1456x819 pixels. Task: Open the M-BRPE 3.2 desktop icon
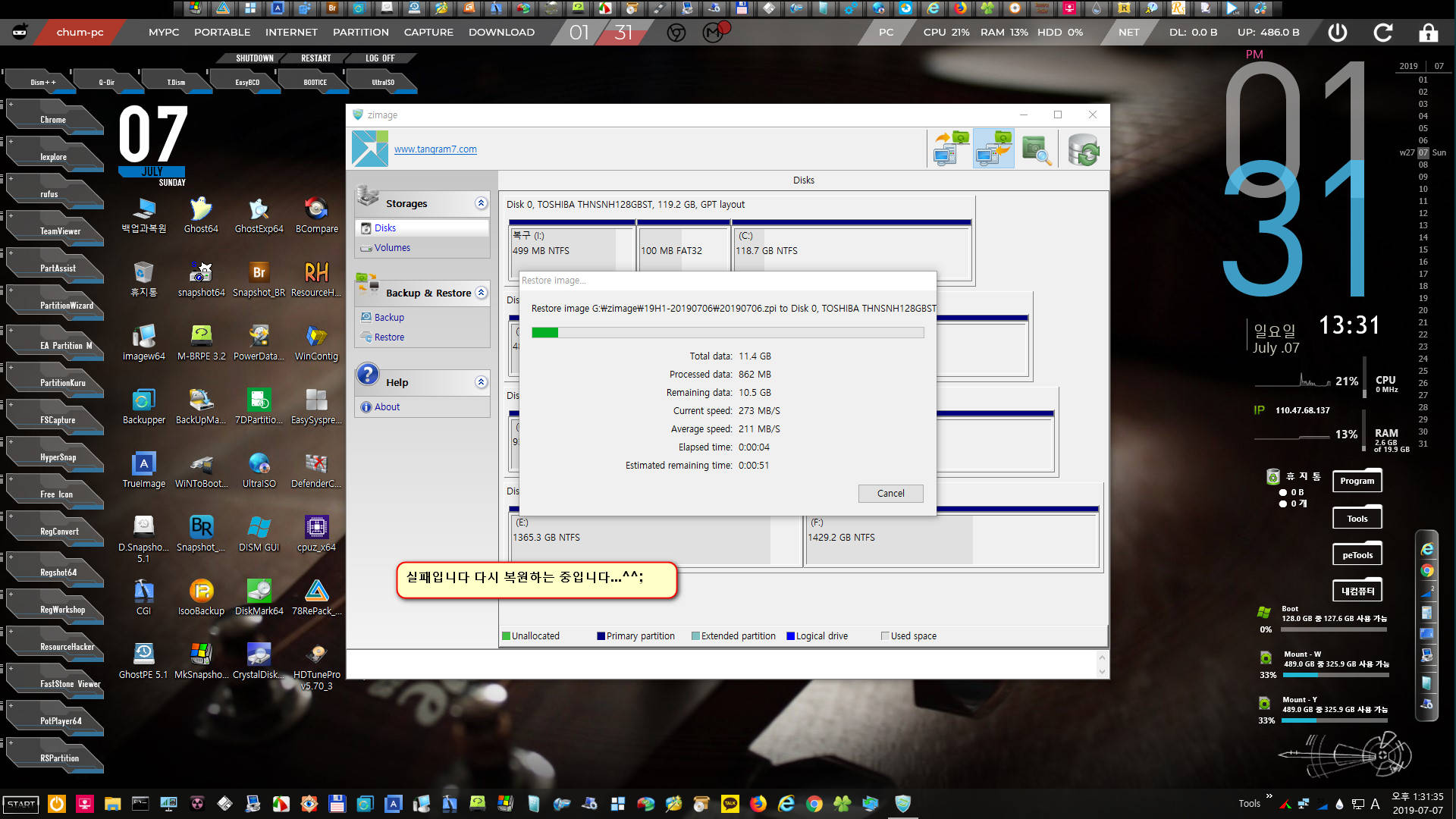click(201, 343)
